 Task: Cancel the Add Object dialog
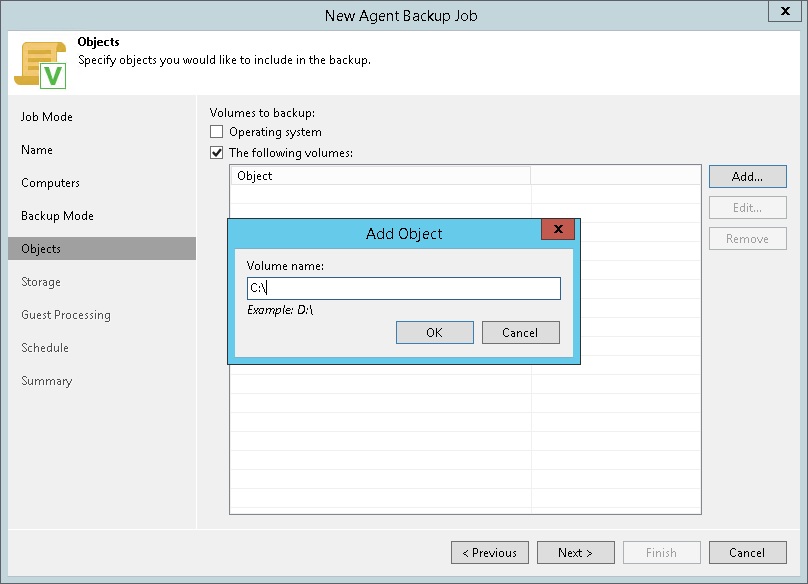click(520, 333)
